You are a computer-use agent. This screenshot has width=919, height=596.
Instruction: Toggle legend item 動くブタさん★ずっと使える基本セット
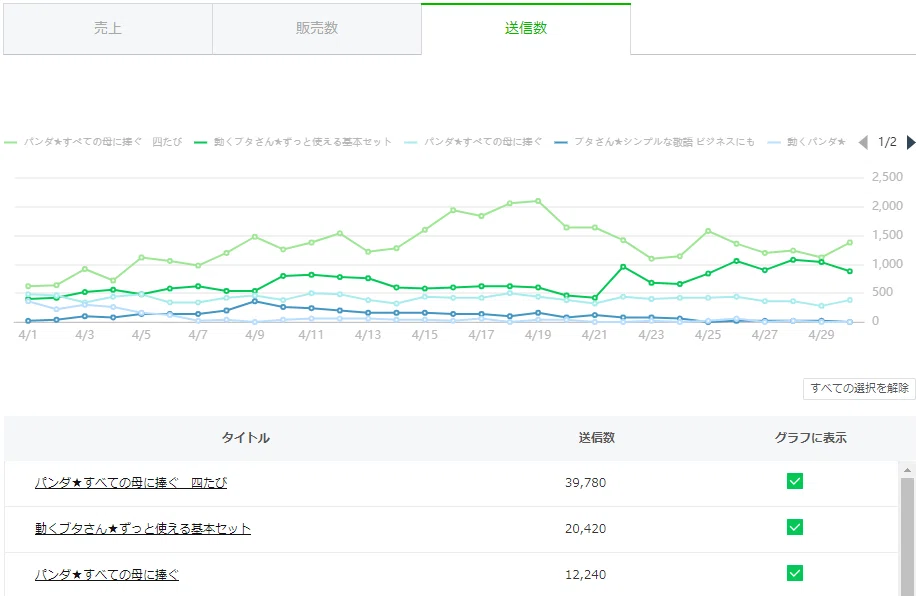(x=293, y=142)
